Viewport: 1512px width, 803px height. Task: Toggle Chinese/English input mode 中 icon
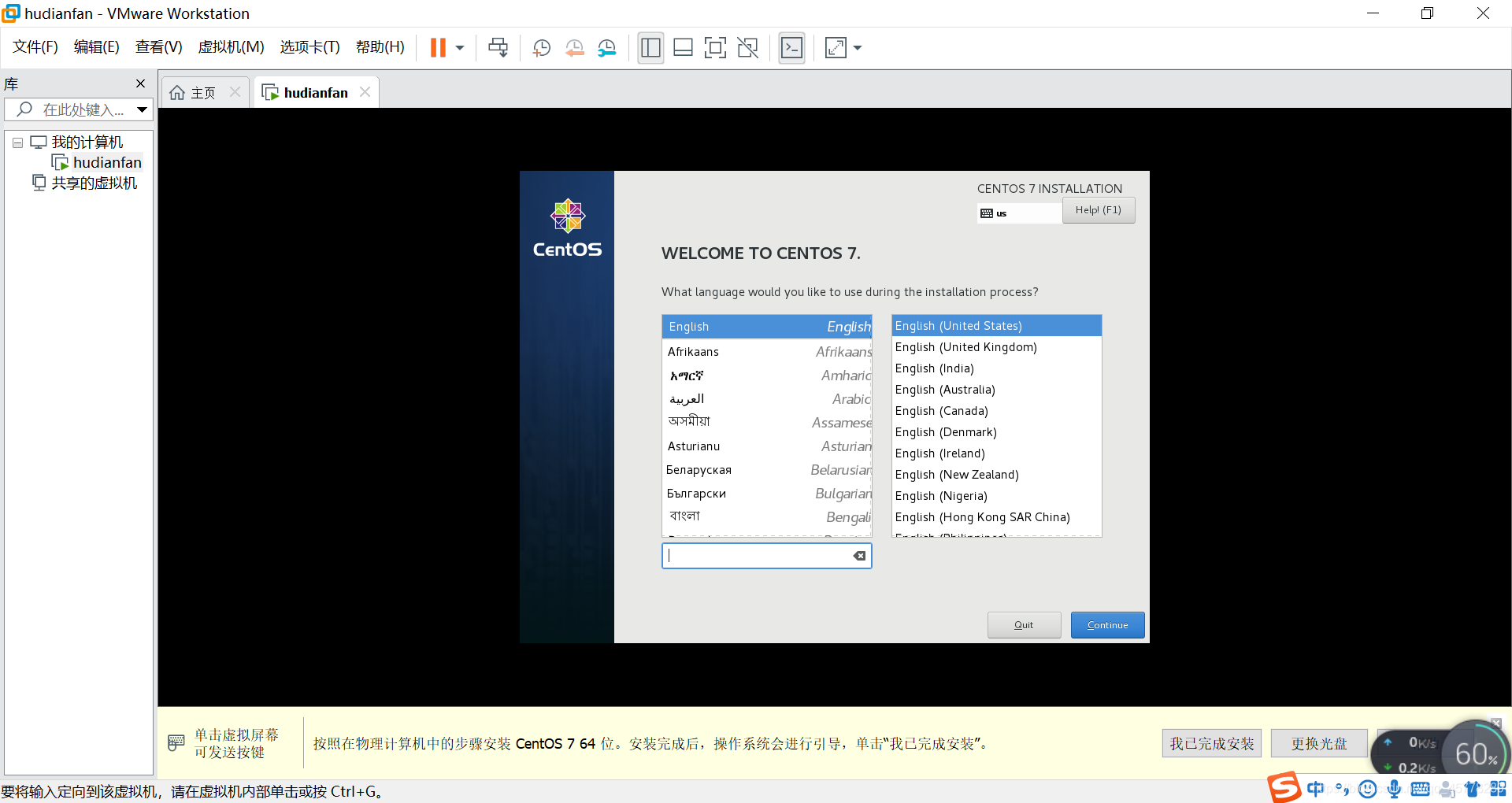(x=1315, y=789)
